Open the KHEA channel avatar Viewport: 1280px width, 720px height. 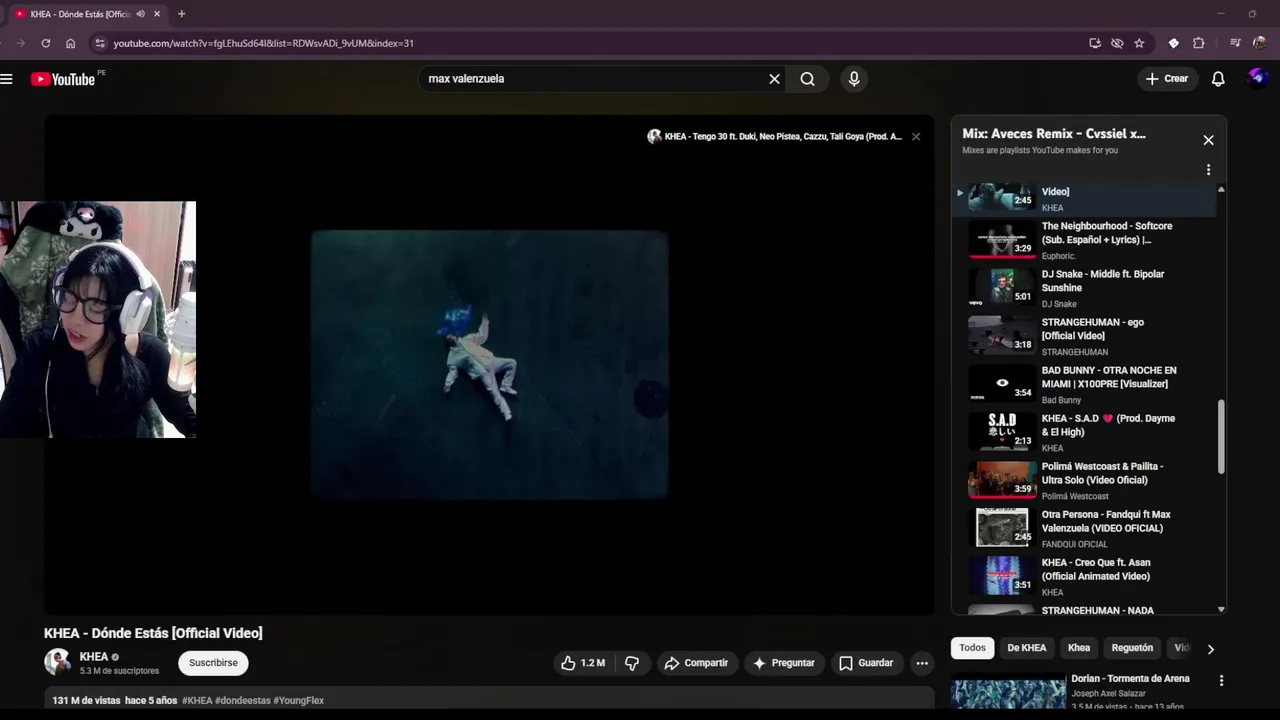coord(58,662)
